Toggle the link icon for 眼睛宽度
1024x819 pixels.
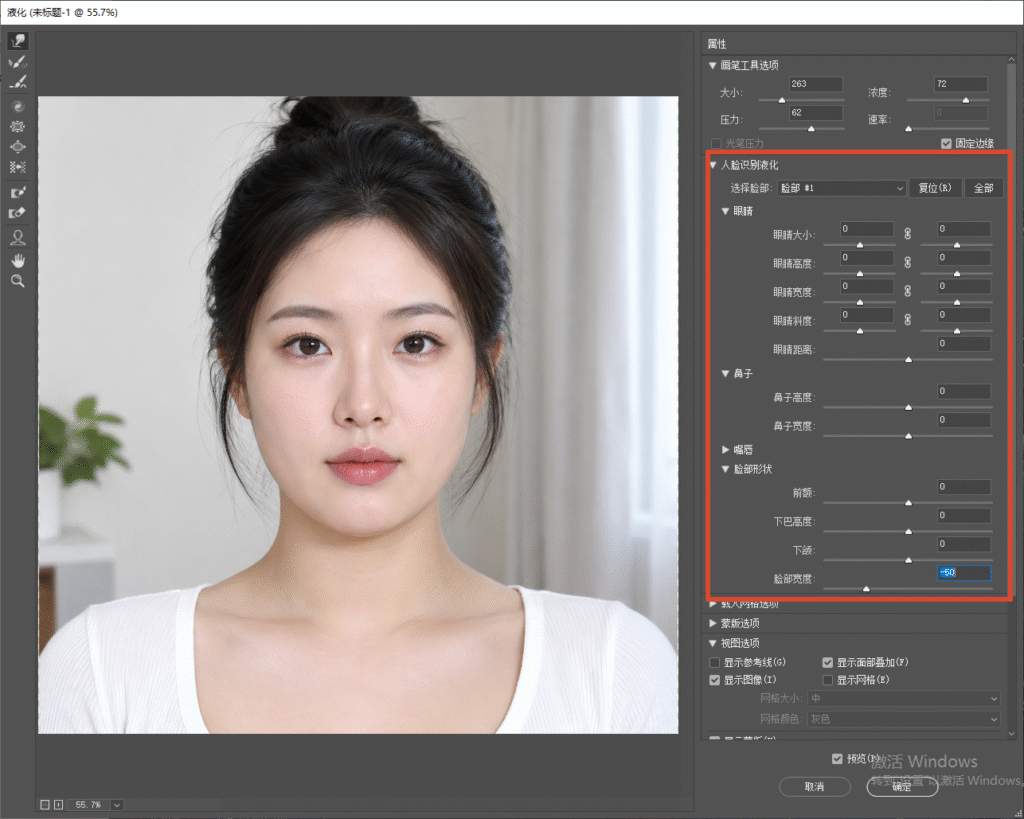pyautogui.click(x=907, y=291)
